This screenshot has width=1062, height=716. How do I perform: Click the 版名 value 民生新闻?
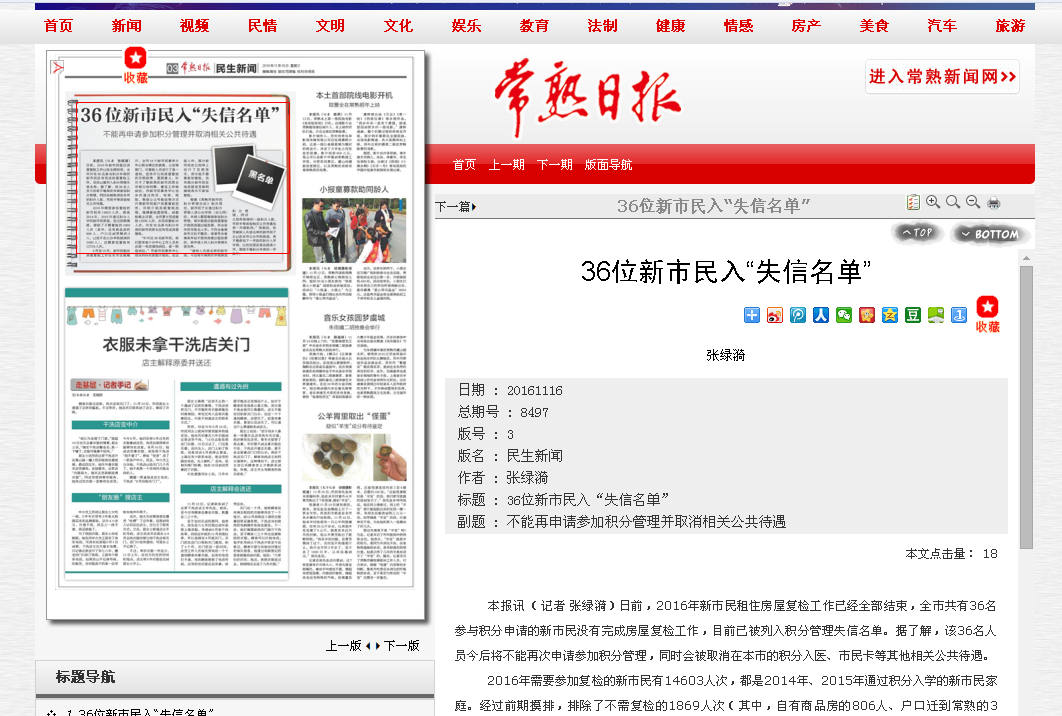click(x=534, y=456)
